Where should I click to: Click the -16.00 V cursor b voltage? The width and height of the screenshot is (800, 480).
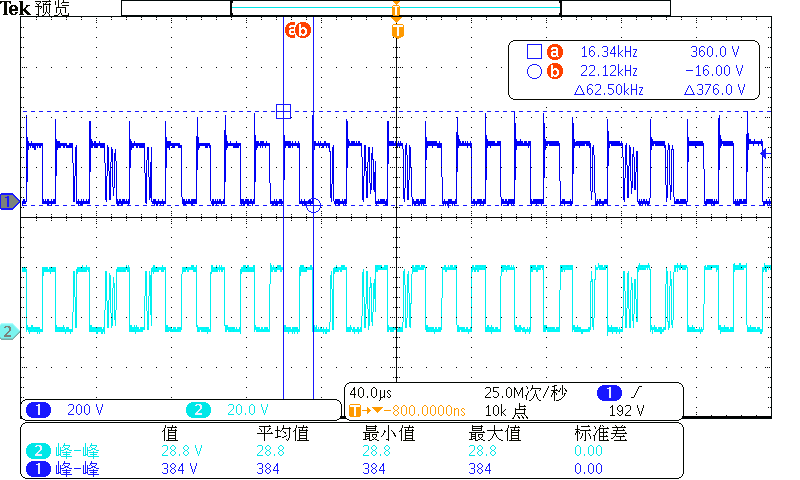click(x=714, y=71)
